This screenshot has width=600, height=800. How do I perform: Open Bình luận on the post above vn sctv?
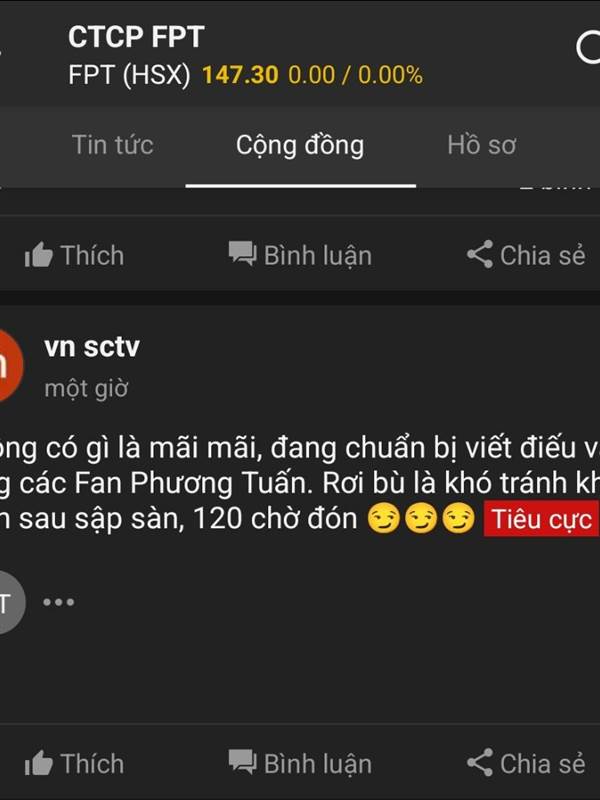point(300,255)
